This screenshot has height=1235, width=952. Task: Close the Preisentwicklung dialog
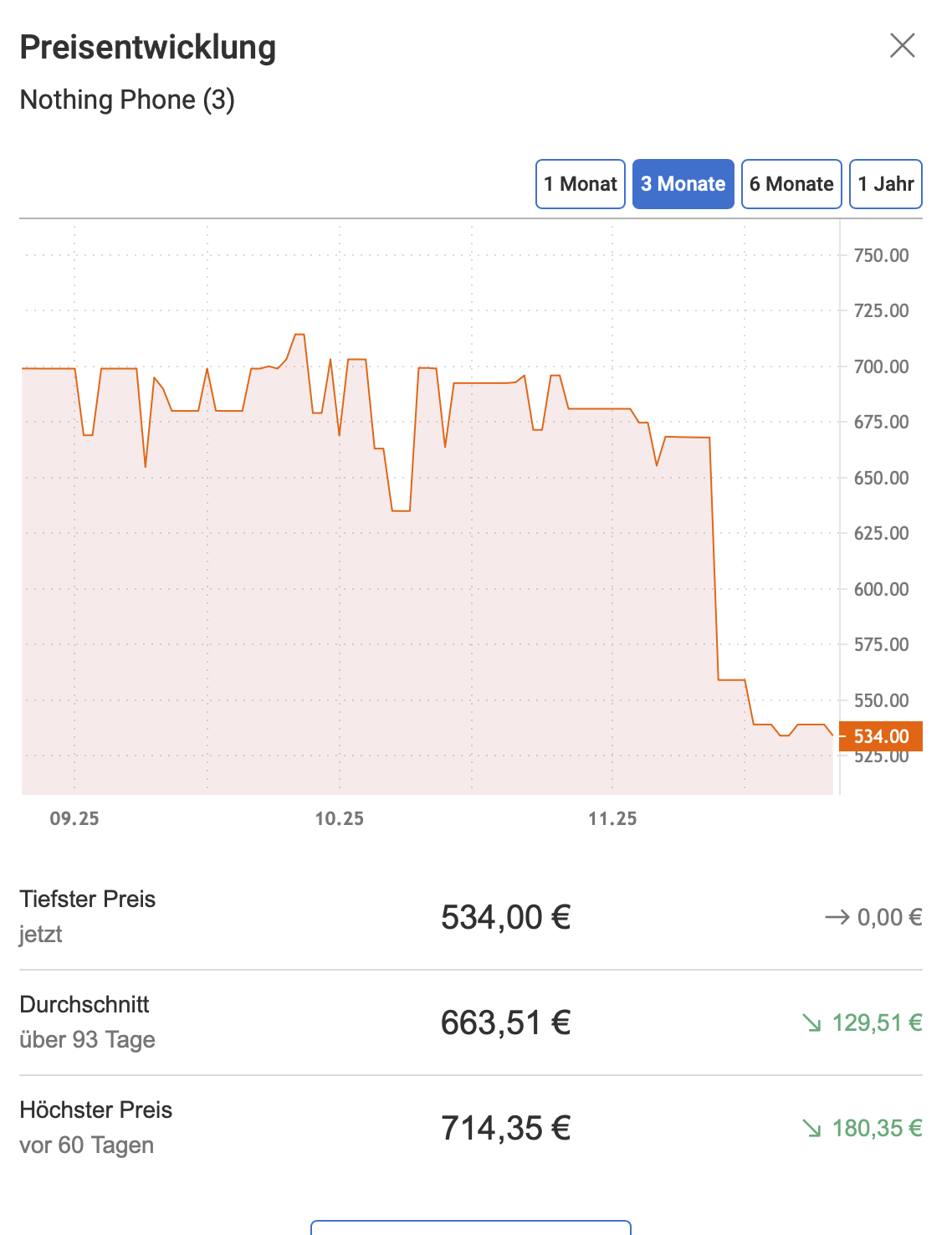point(902,45)
